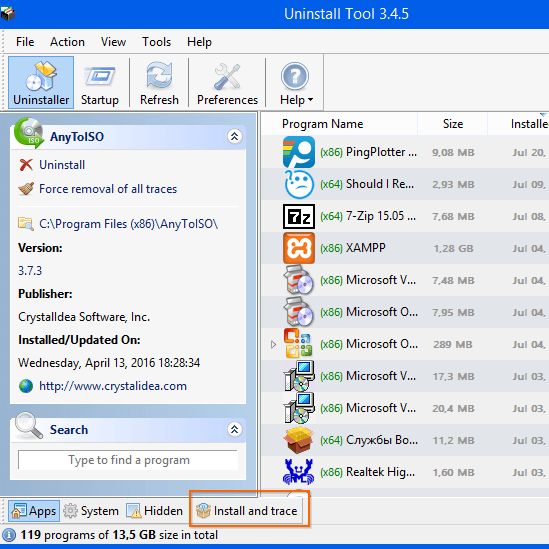Select the 7-Zip 15.05 ... row text
Viewport: 549px width, 549px height.
pyautogui.click(x=368, y=216)
